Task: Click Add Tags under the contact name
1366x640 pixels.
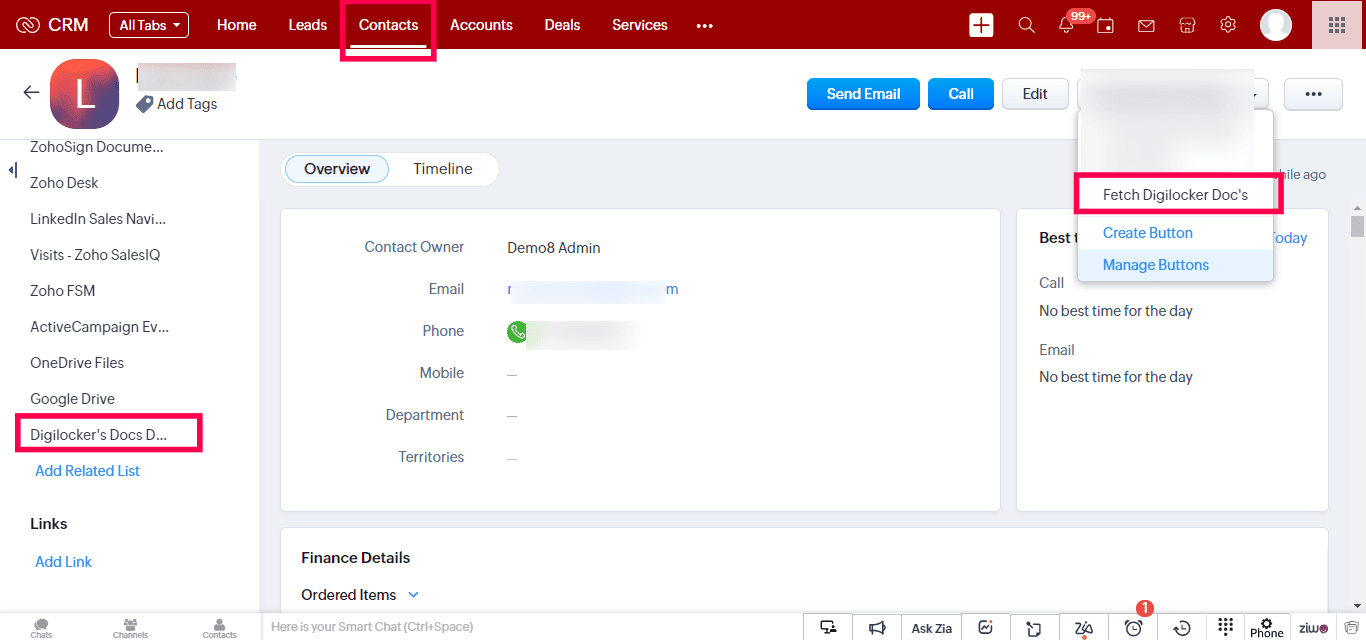Action: tap(177, 104)
